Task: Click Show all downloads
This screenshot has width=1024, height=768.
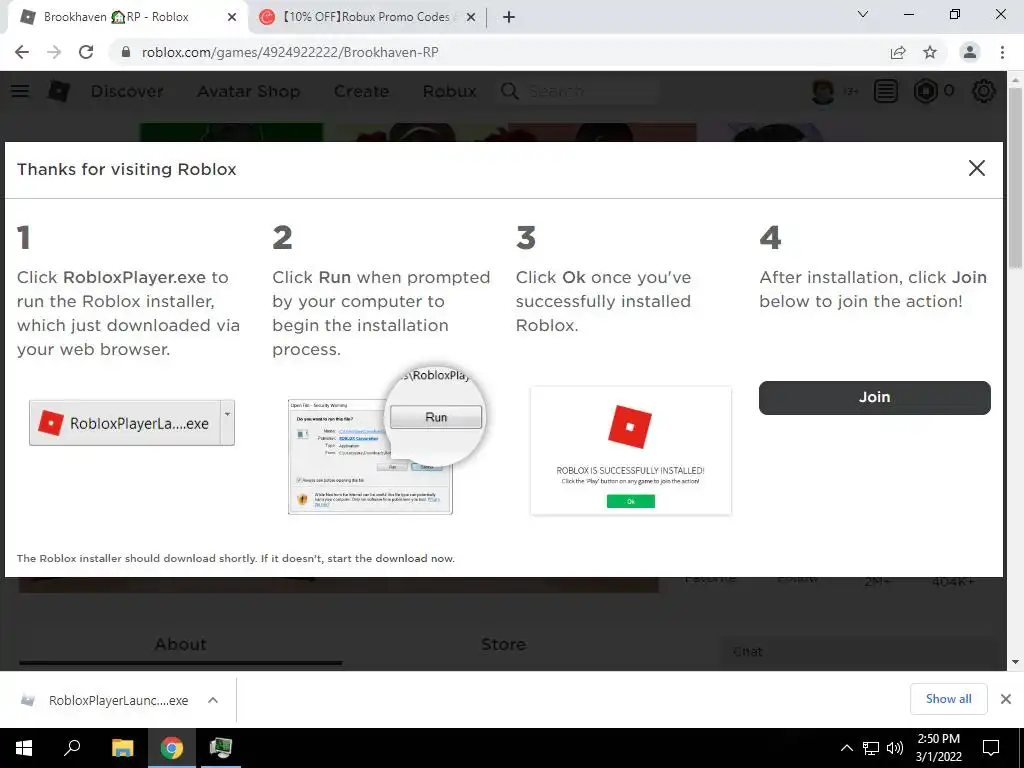Action: point(948,699)
